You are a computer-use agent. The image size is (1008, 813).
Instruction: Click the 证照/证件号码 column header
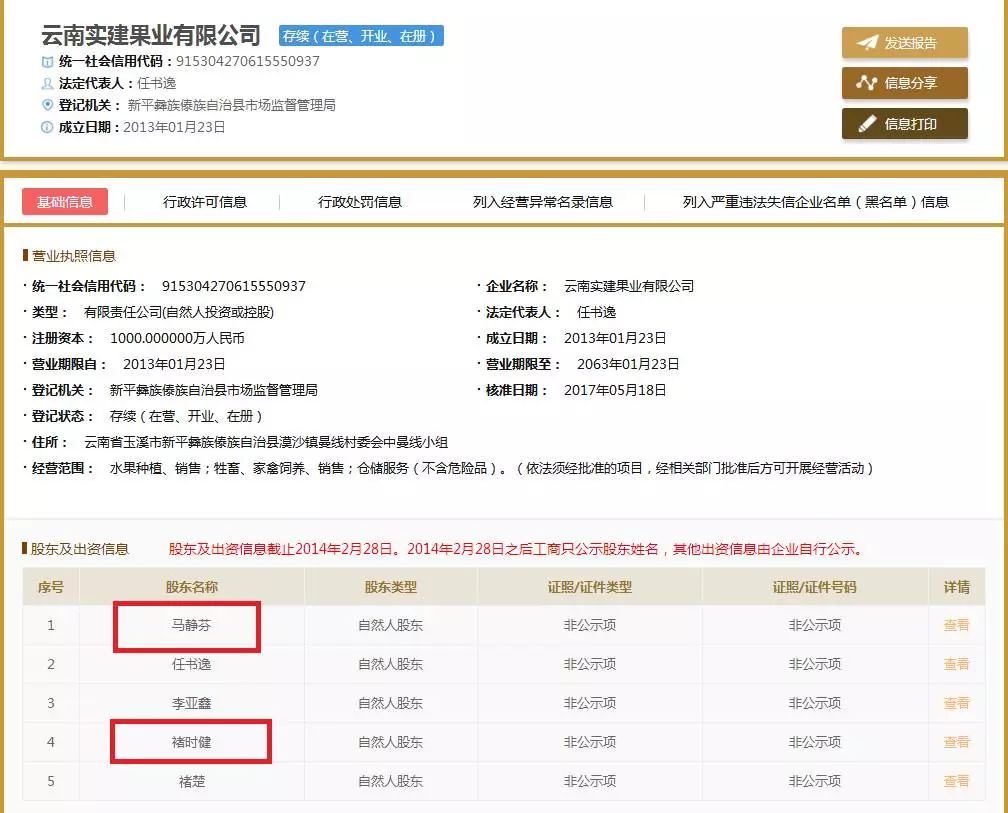click(x=814, y=587)
